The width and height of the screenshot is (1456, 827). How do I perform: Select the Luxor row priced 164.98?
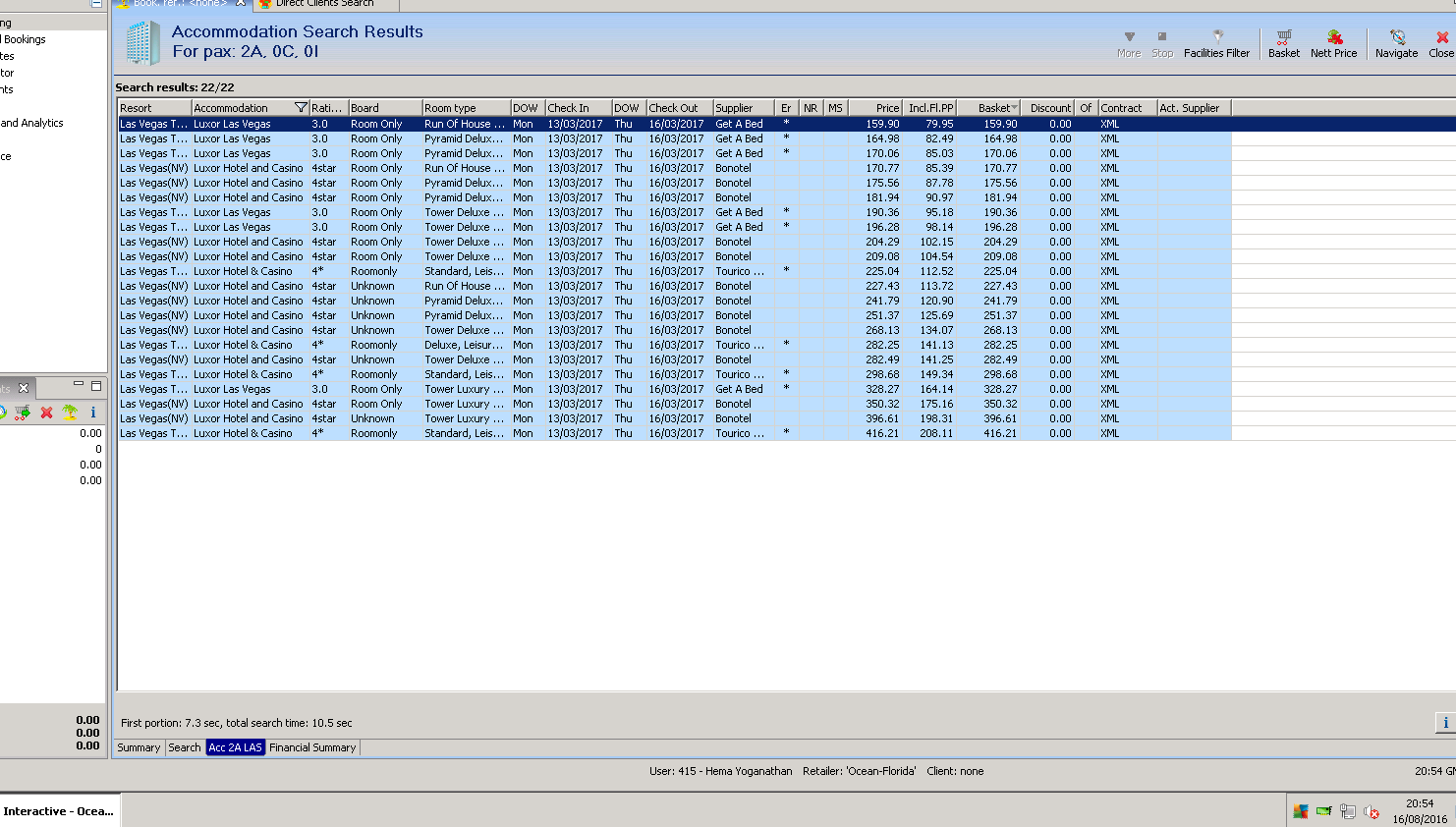pyautogui.click(x=674, y=138)
